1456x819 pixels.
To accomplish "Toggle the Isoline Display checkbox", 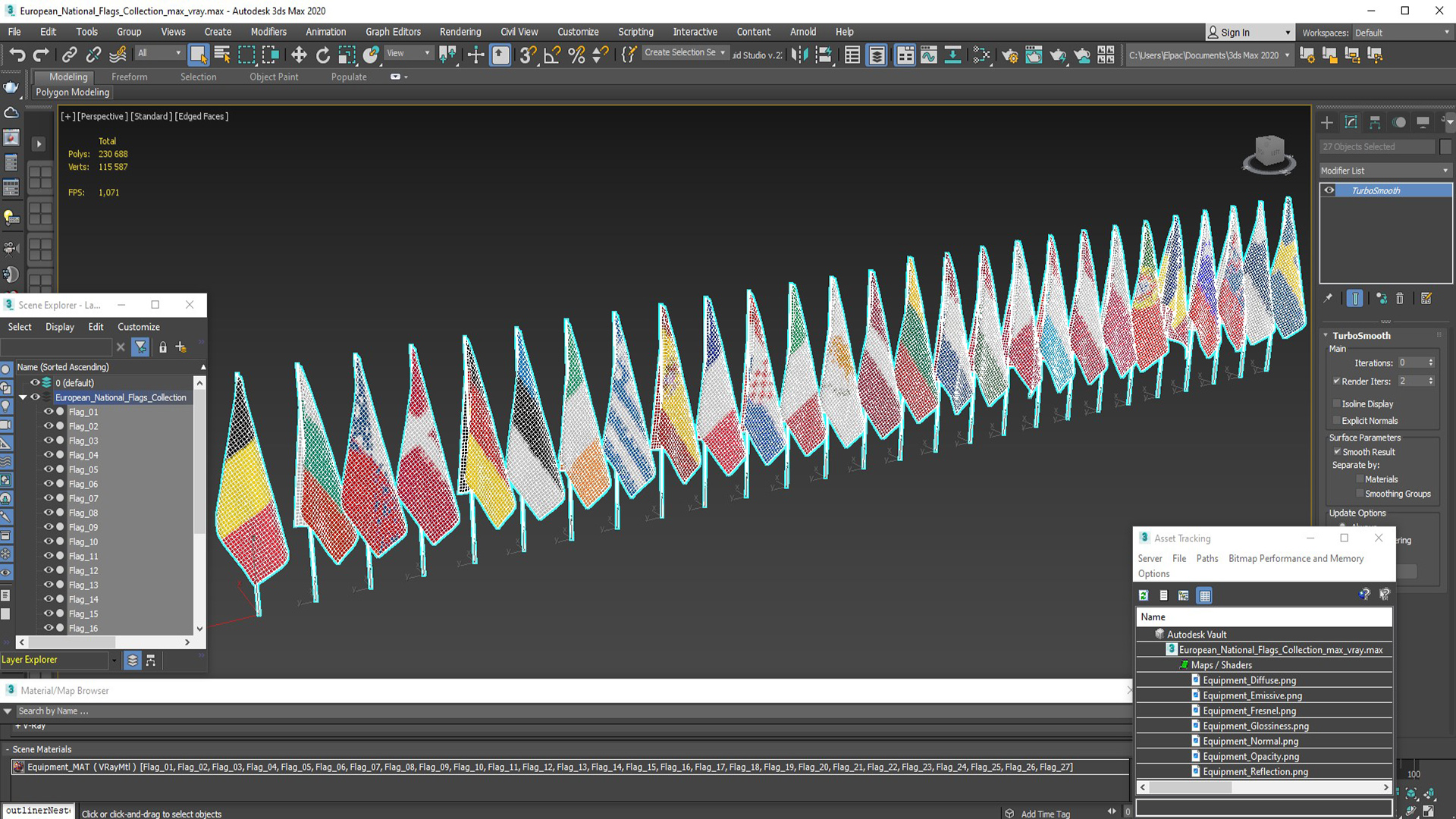I will tap(1337, 403).
